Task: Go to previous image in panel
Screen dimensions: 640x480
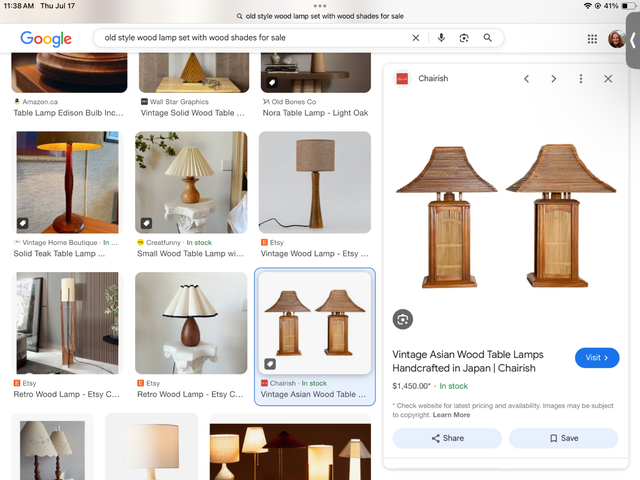Action: pos(527,78)
